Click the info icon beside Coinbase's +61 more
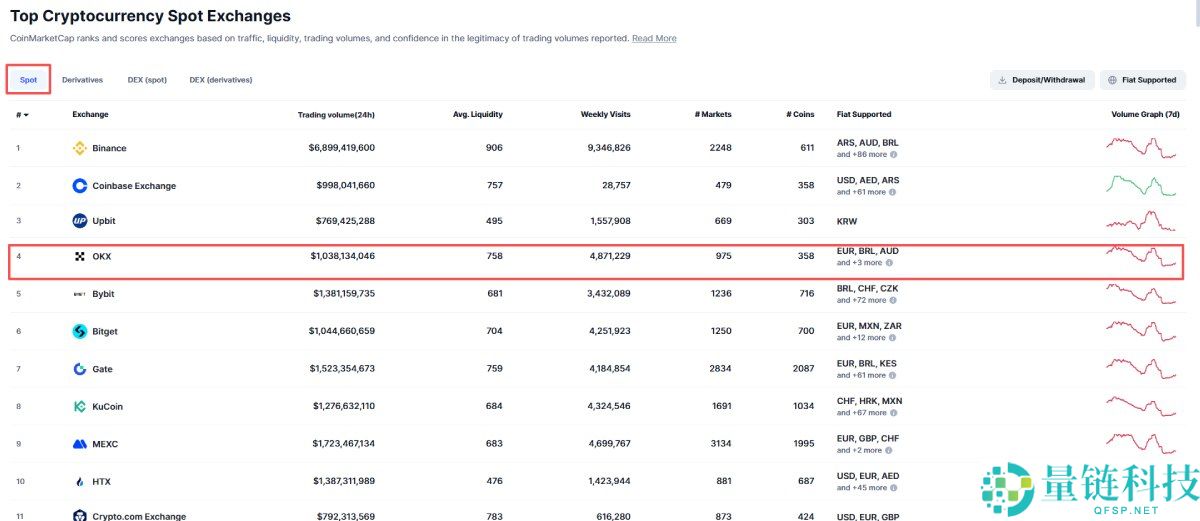This screenshot has height=521, width=1200. tap(893, 192)
